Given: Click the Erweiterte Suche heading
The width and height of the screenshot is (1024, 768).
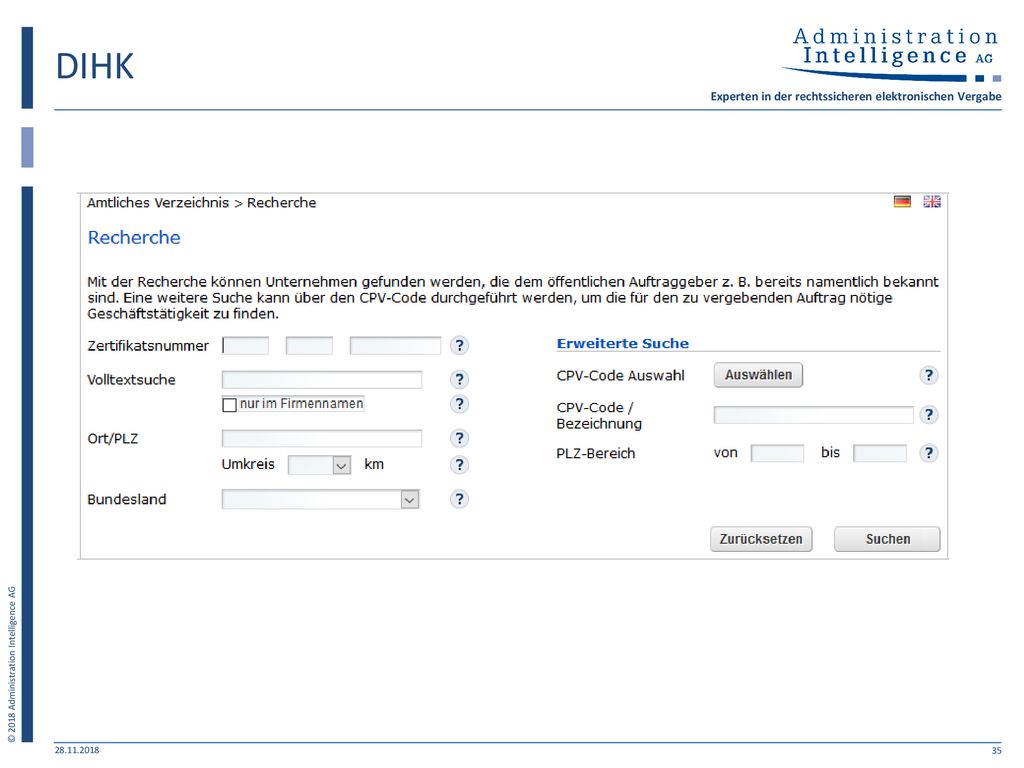Looking at the screenshot, I should (x=622, y=344).
